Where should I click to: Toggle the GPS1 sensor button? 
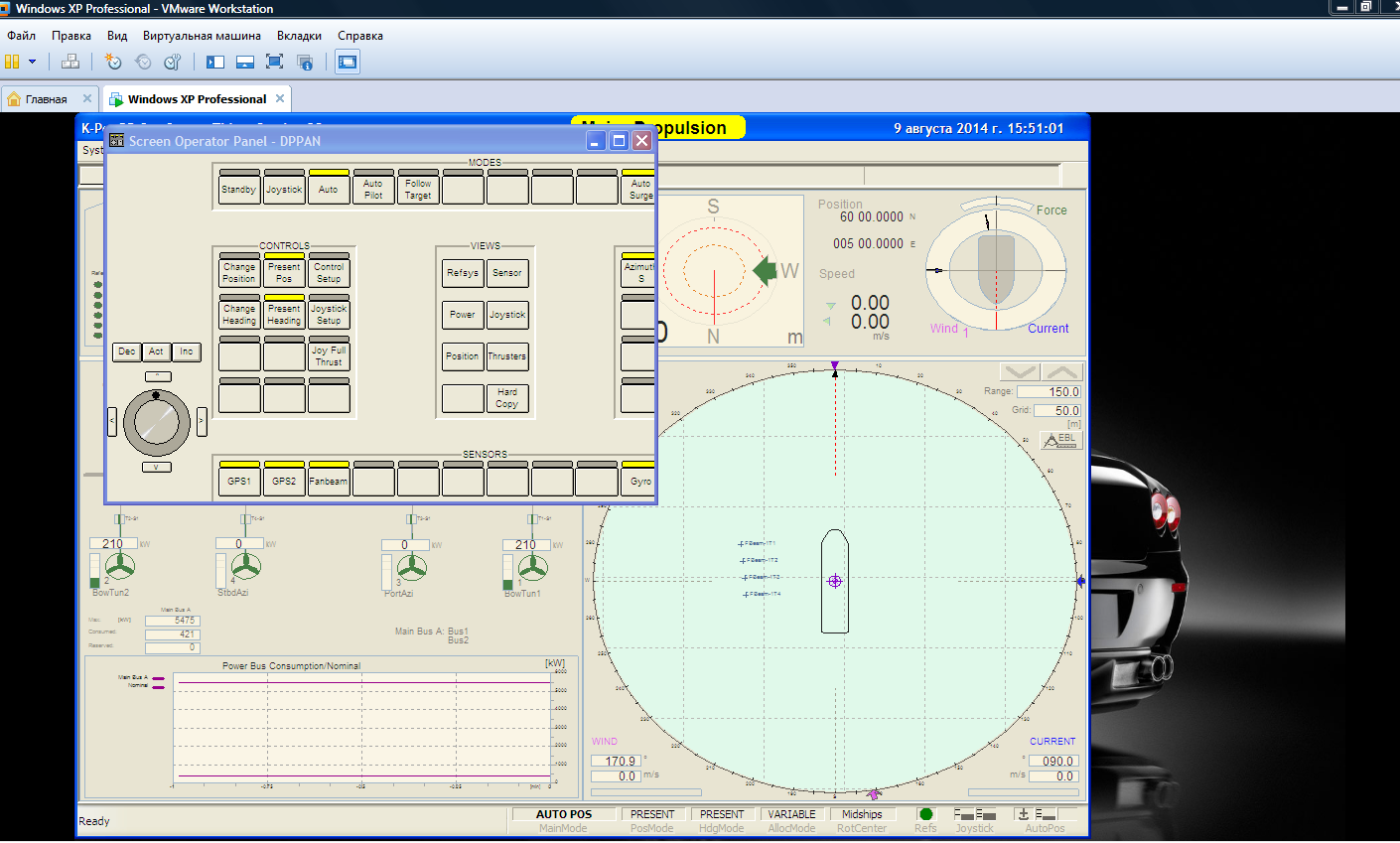pos(239,481)
